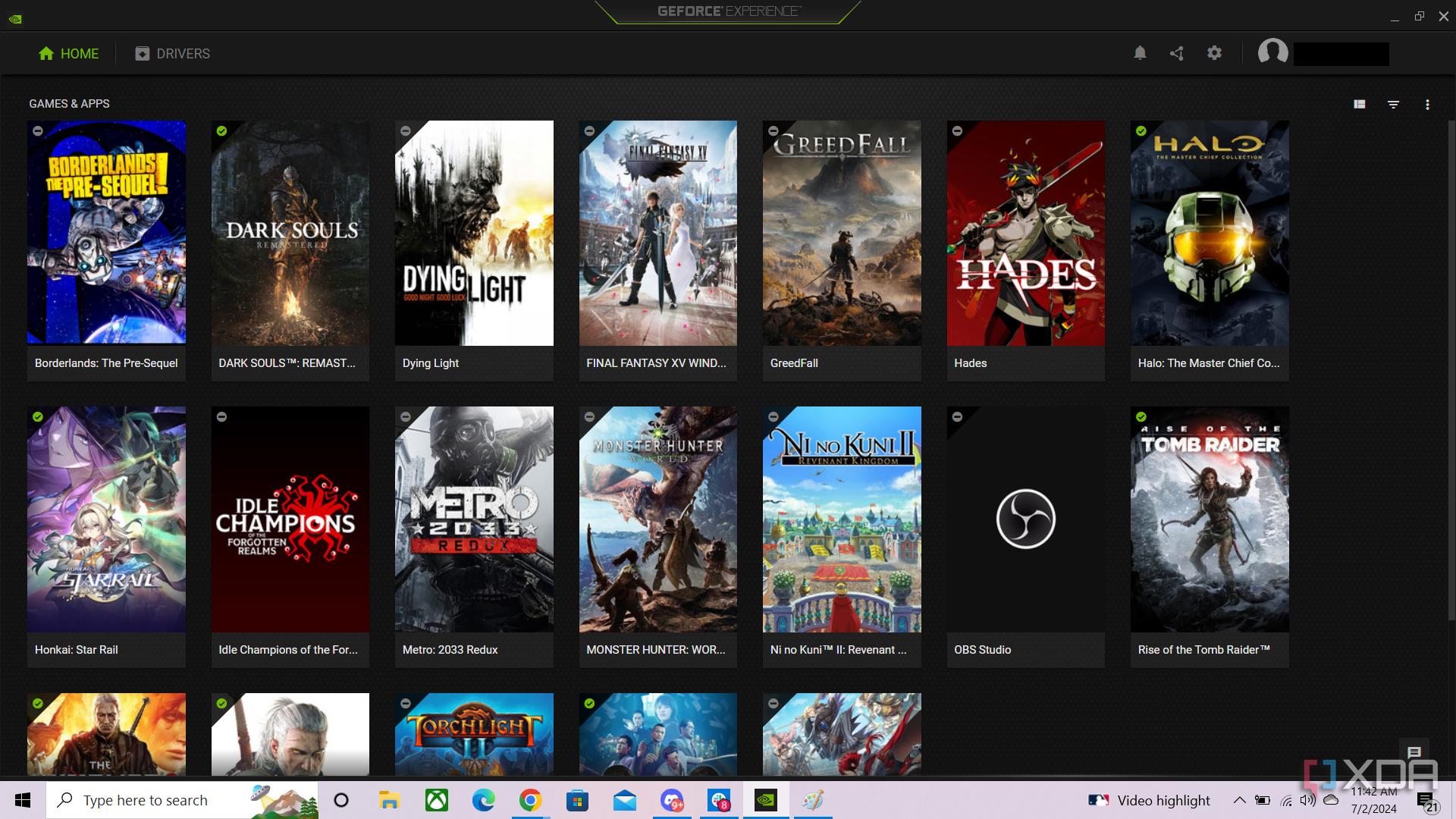1456x819 pixels.
Task: Switch to the DRIVERS tab
Action: 172,54
